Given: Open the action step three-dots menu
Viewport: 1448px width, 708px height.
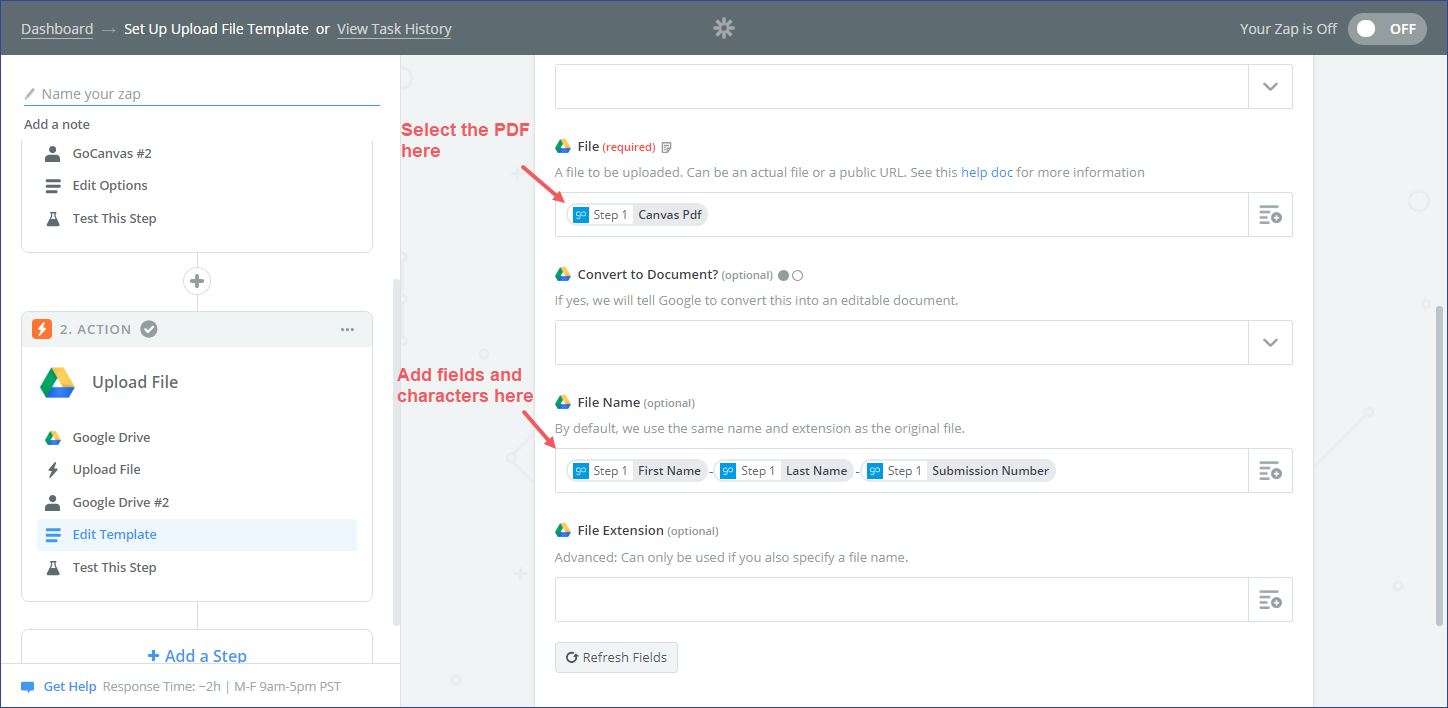Looking at the screenshot, I should (347, 329).
